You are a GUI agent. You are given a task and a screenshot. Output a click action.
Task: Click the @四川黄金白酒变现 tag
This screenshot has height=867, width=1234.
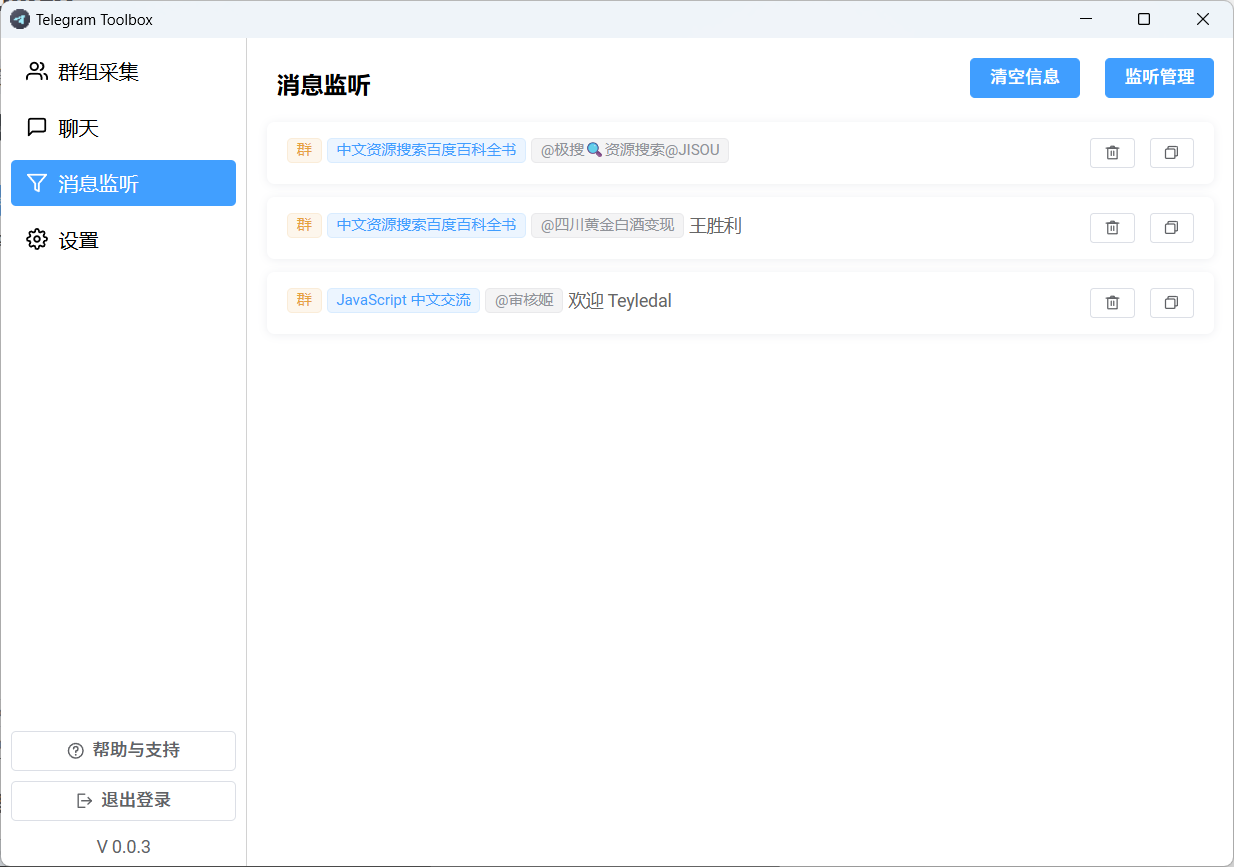607,225
